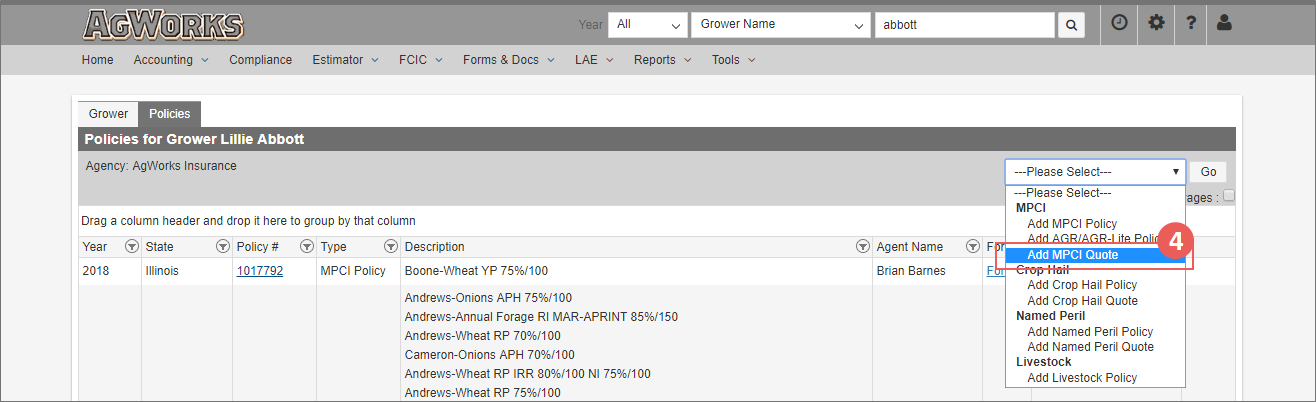Click the AgWorks logo

[163, 24]
